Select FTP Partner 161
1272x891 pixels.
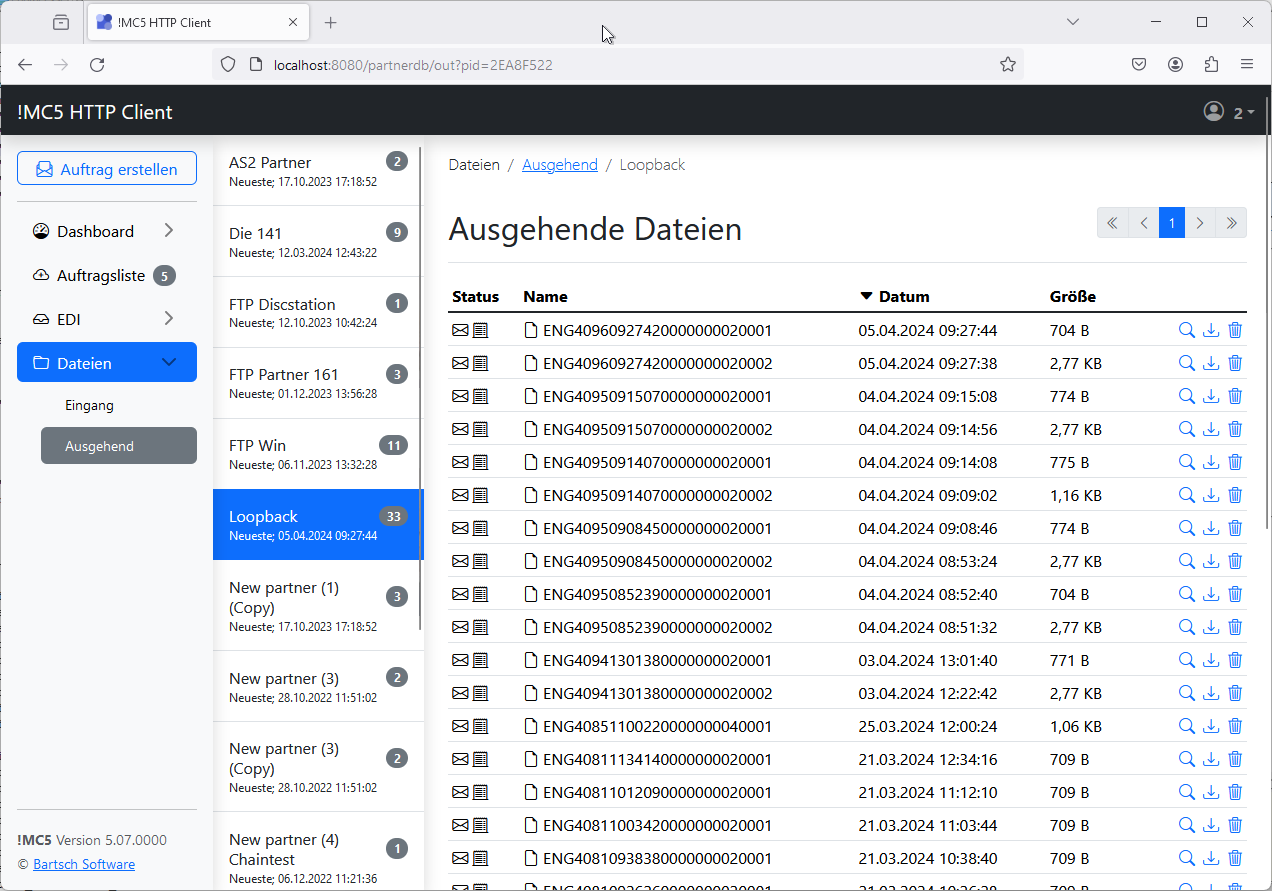tap(316, 383)
